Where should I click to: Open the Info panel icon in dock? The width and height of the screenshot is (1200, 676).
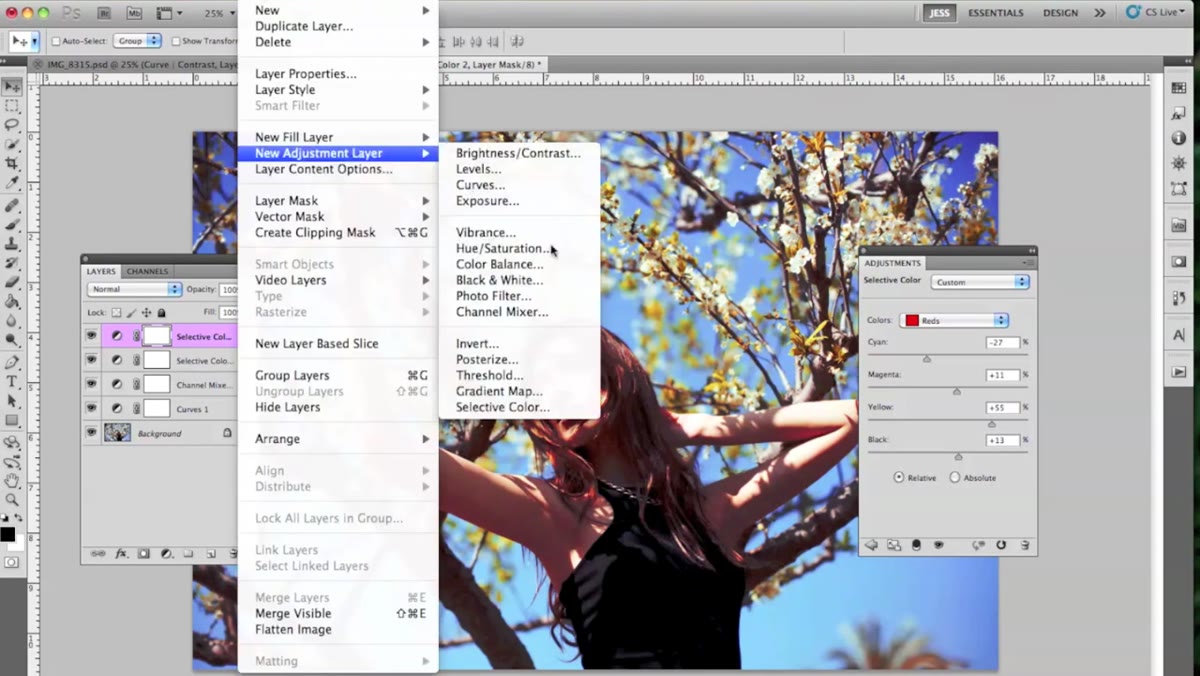1179,138
